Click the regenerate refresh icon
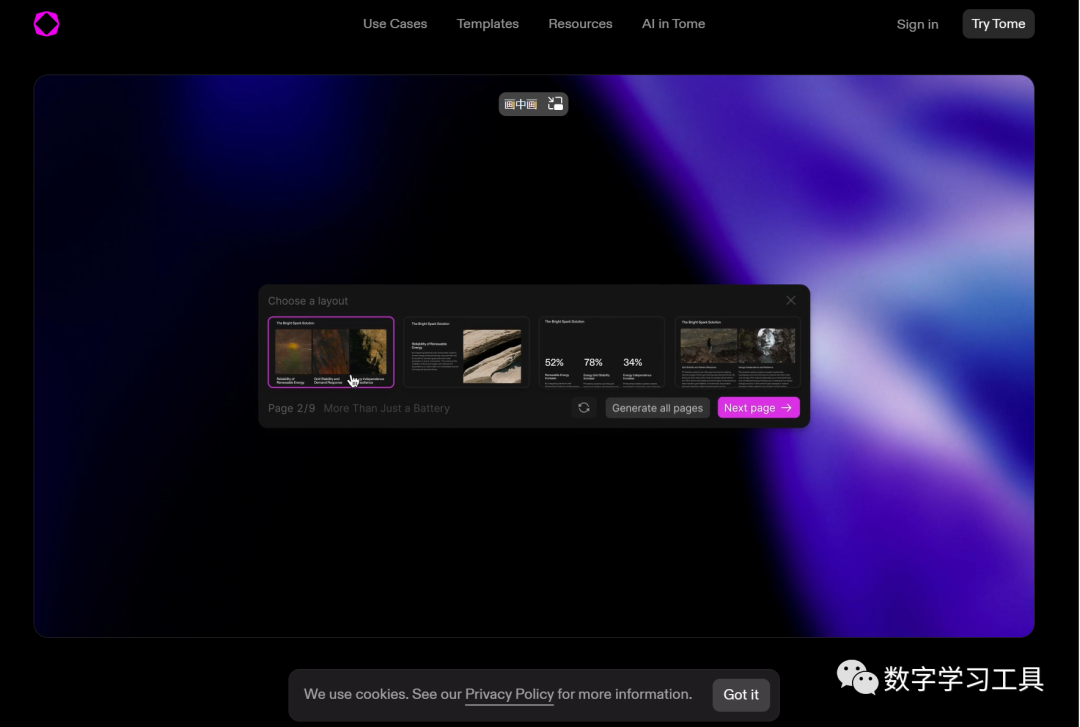Image resolution: width=1080 pixels, height=727 pixels. 583,408
